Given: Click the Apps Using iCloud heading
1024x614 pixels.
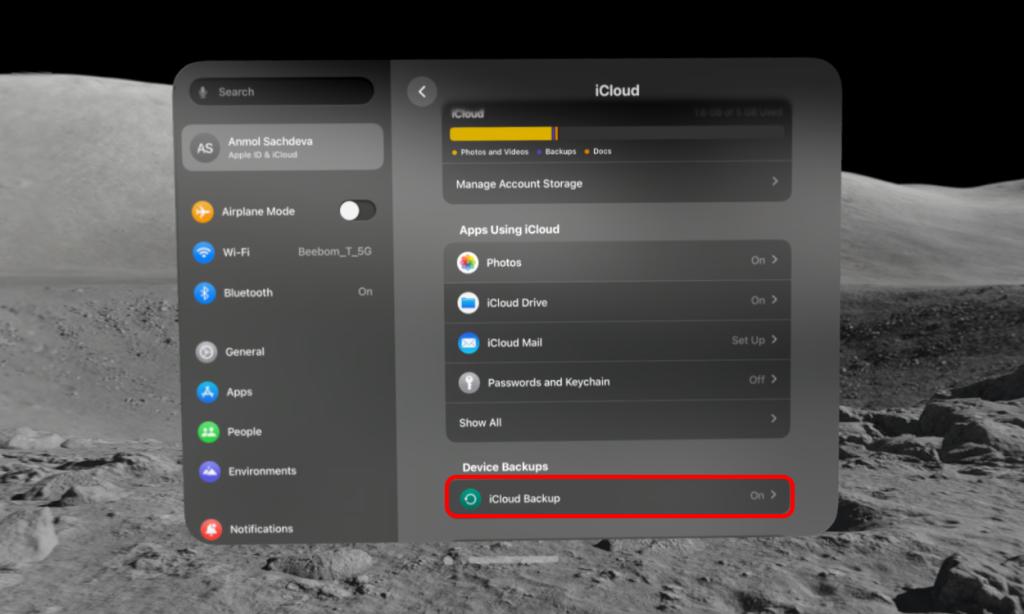Looking at the screenshot, I should point(509,230).
